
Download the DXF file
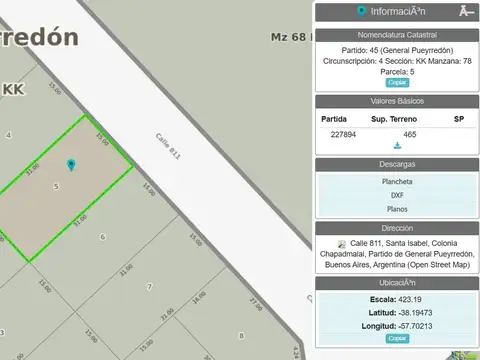pyautogui.click(x=397, y=195)
